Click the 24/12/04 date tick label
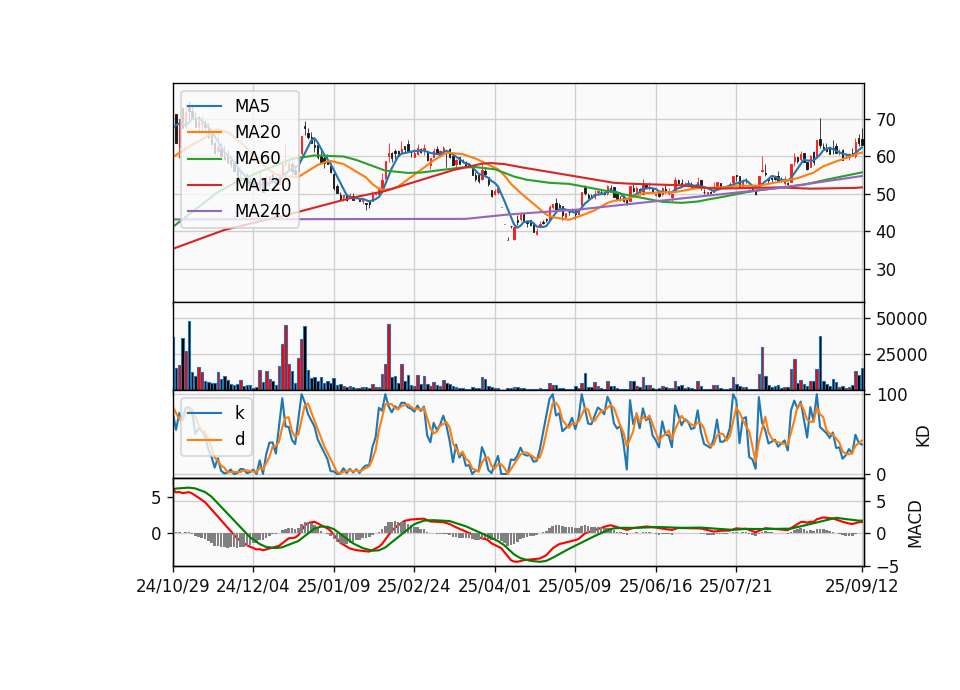Image resolution: width=960 pixels, height=690 pixels. click(x=253, y=586)
